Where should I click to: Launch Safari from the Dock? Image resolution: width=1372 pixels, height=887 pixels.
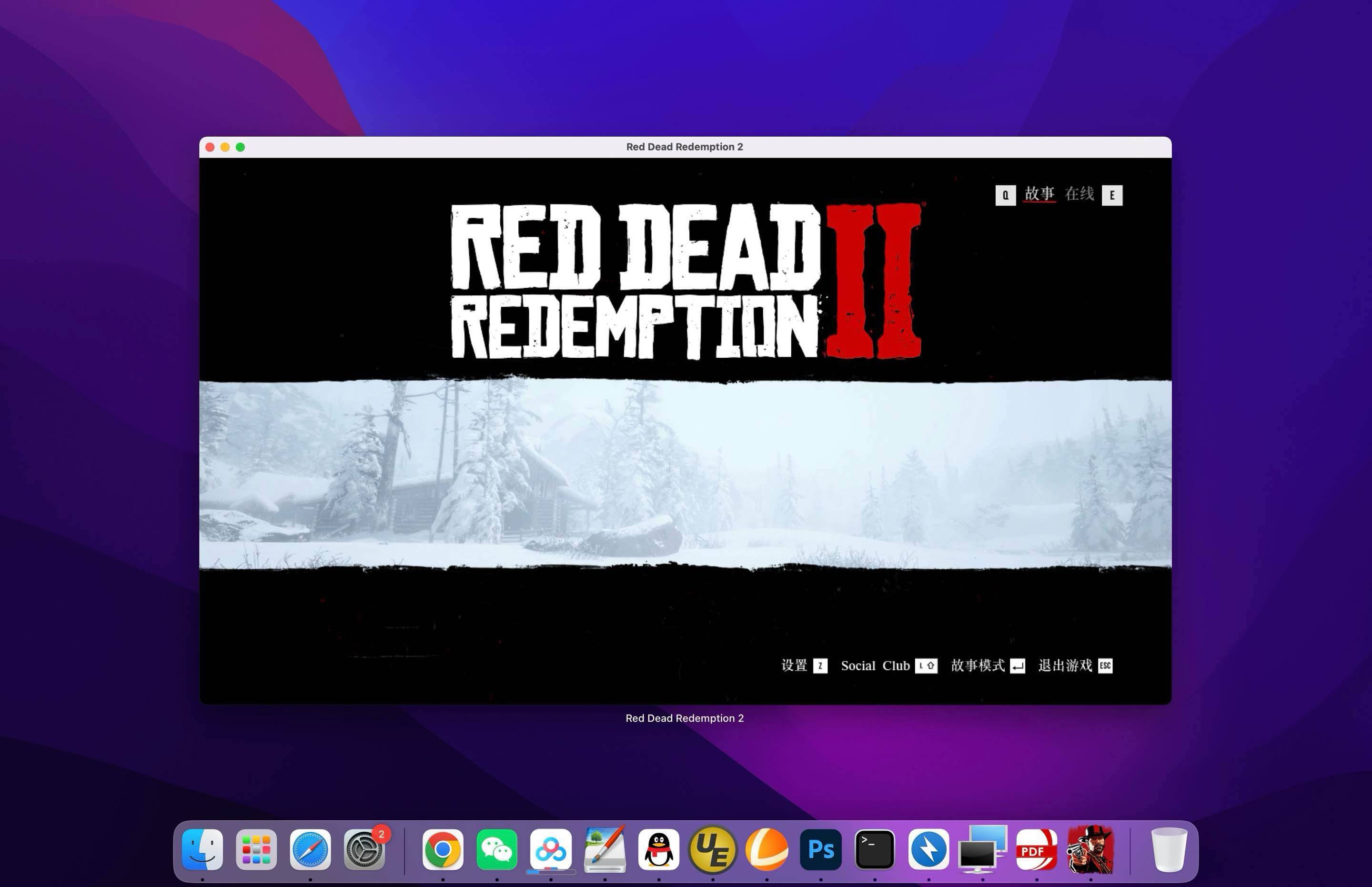coord(311,849)
